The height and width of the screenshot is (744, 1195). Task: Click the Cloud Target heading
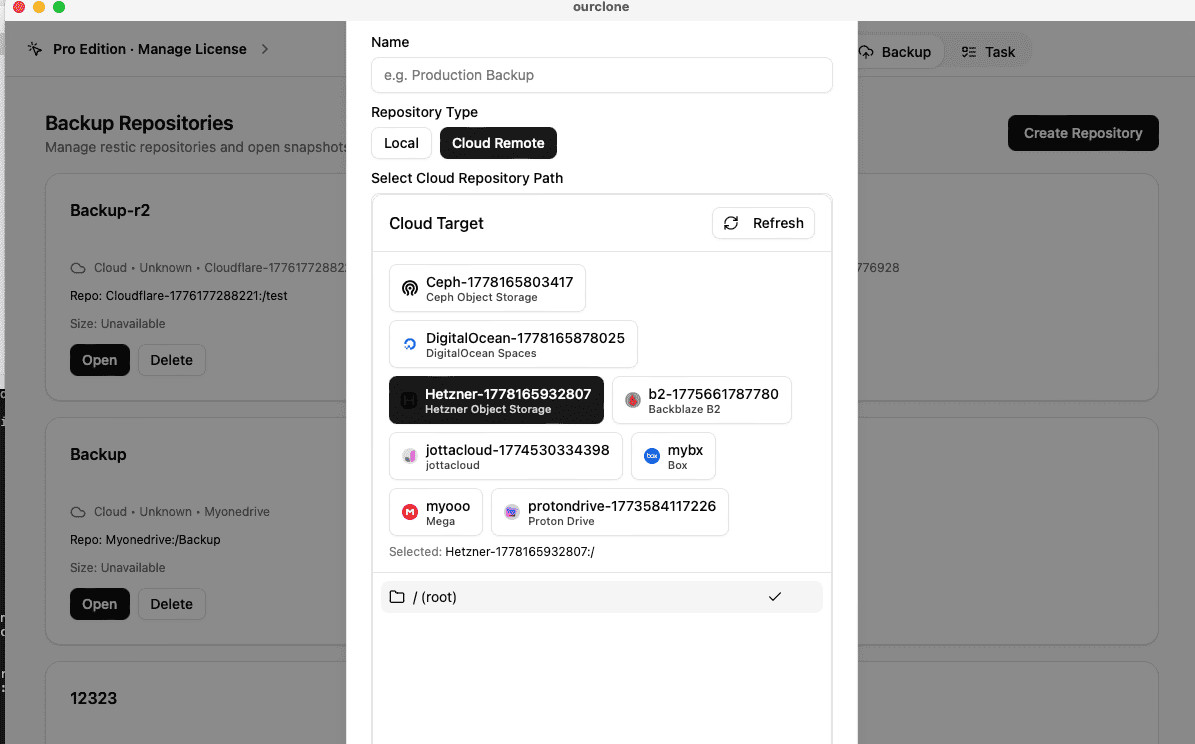pyautogui.click(x=437, y=223)
